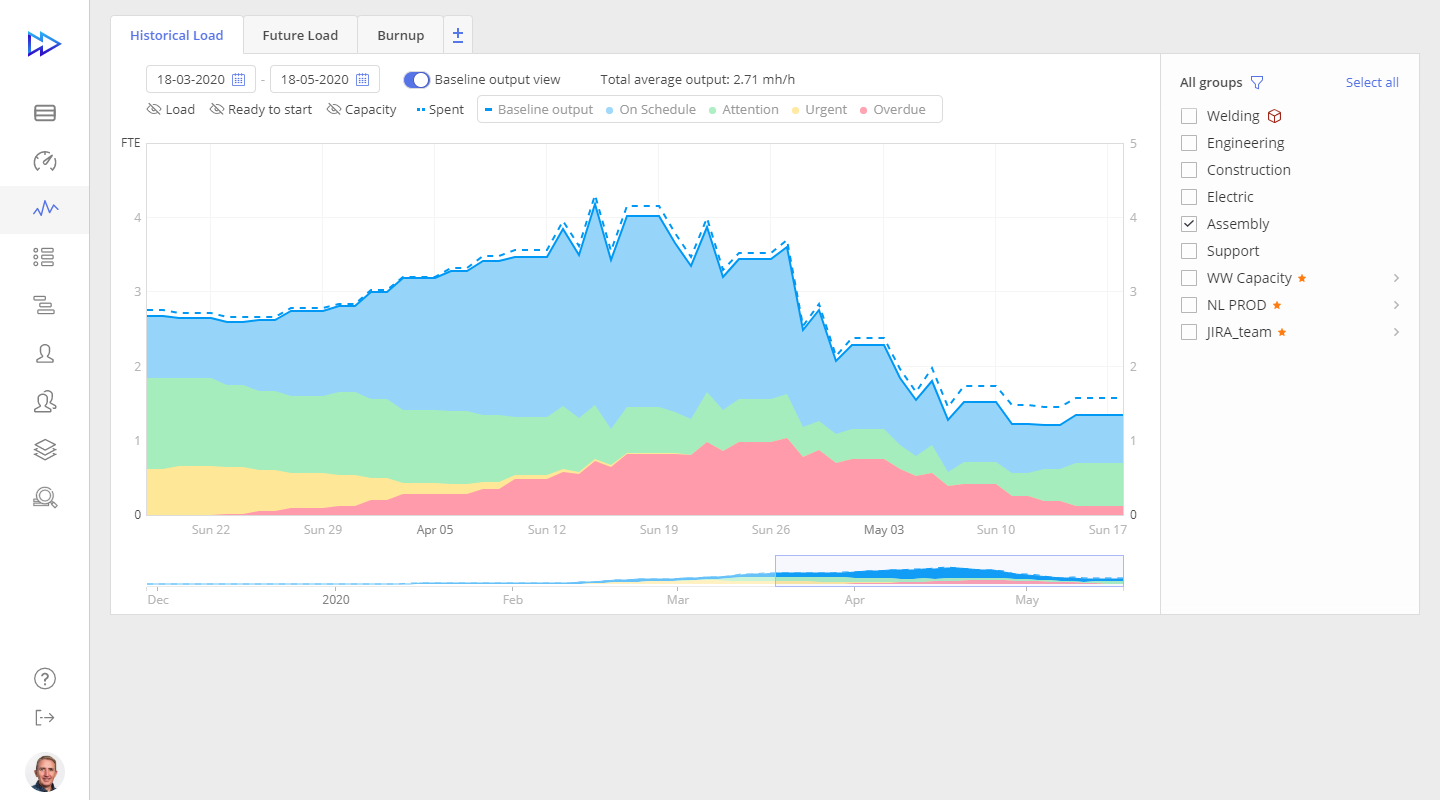Open the single user icon in sidebar

45,353
